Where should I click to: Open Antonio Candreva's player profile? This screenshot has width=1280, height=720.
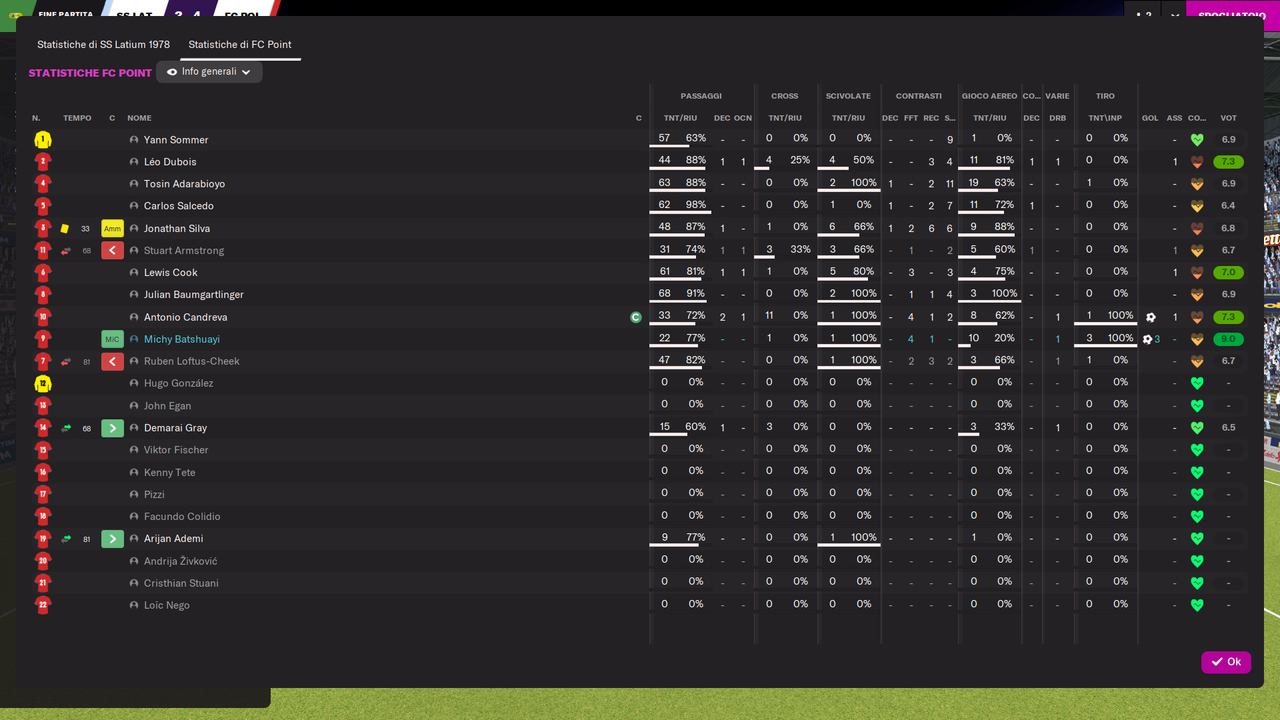(x=185, y=317)
